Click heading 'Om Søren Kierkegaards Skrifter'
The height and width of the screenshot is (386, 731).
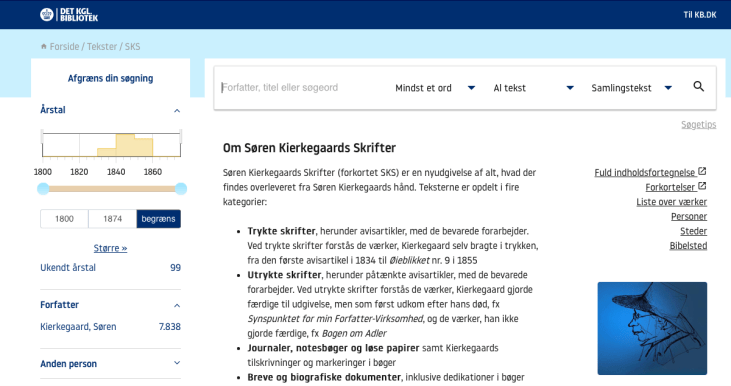click(309, 148)
